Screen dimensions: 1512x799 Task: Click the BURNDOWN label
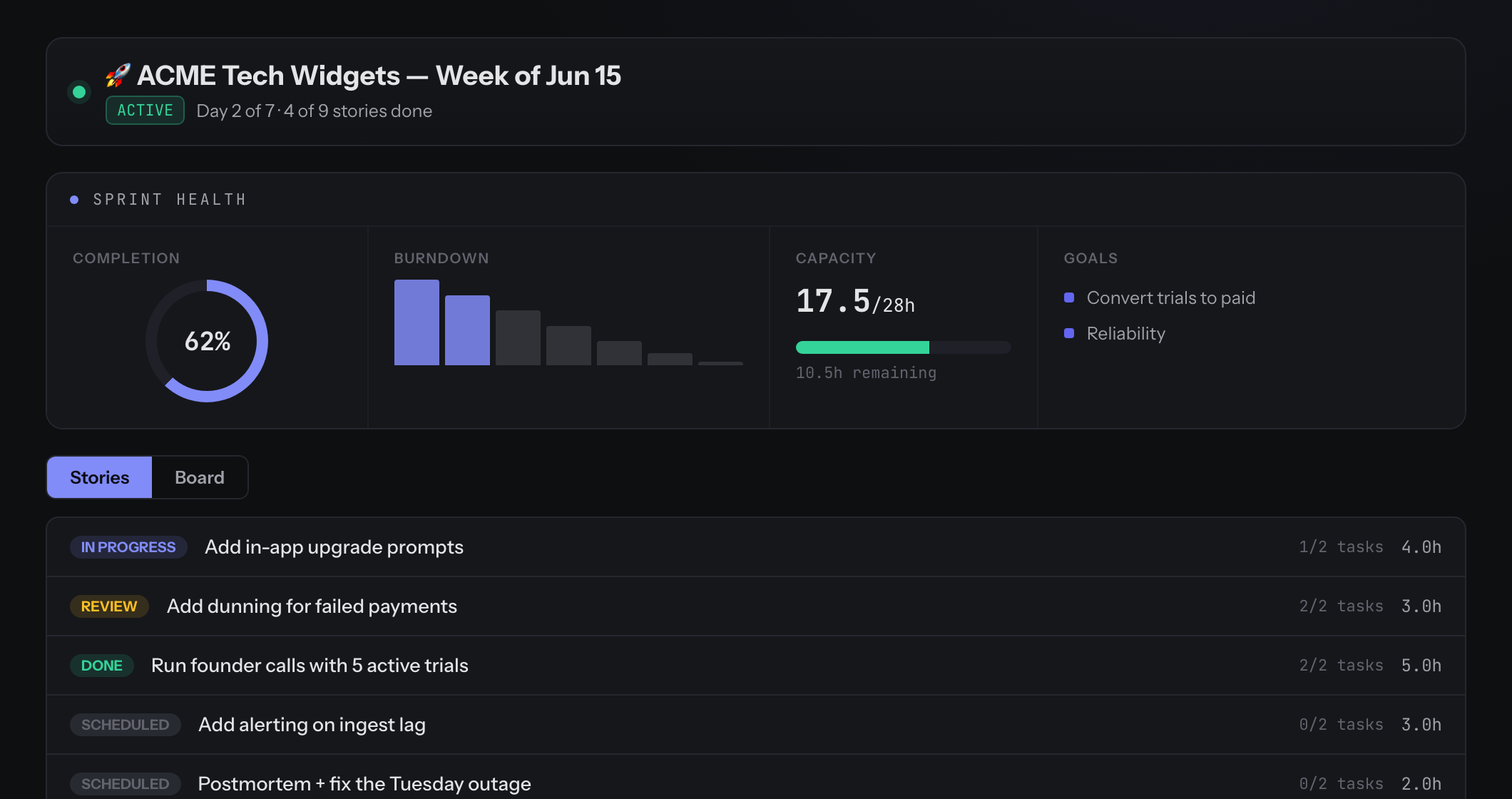441,258
